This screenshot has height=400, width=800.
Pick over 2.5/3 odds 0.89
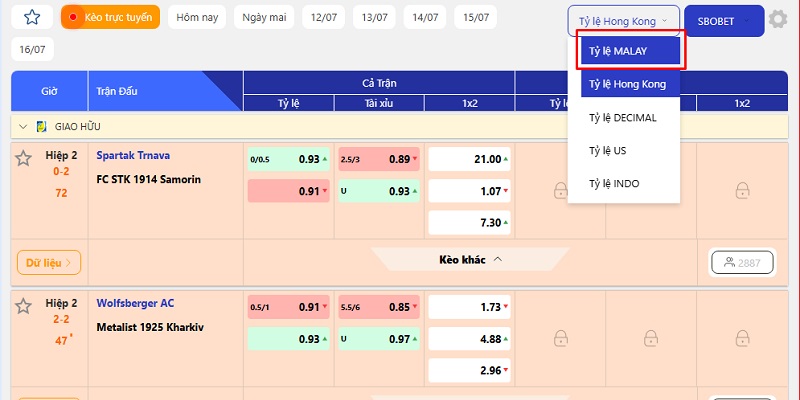(x=379, y=159)
